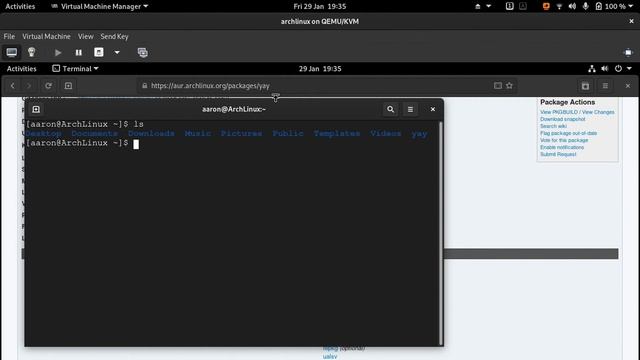
Task: Open browser hamburger menu
Action: (605, 86)
